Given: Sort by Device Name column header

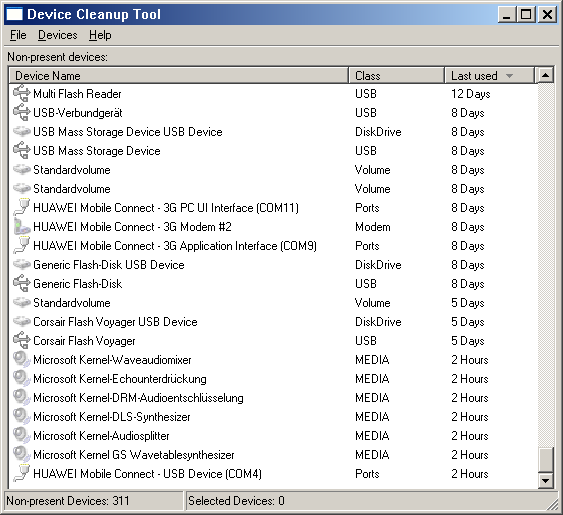Looking at the screenshot, I should point(178,75).
